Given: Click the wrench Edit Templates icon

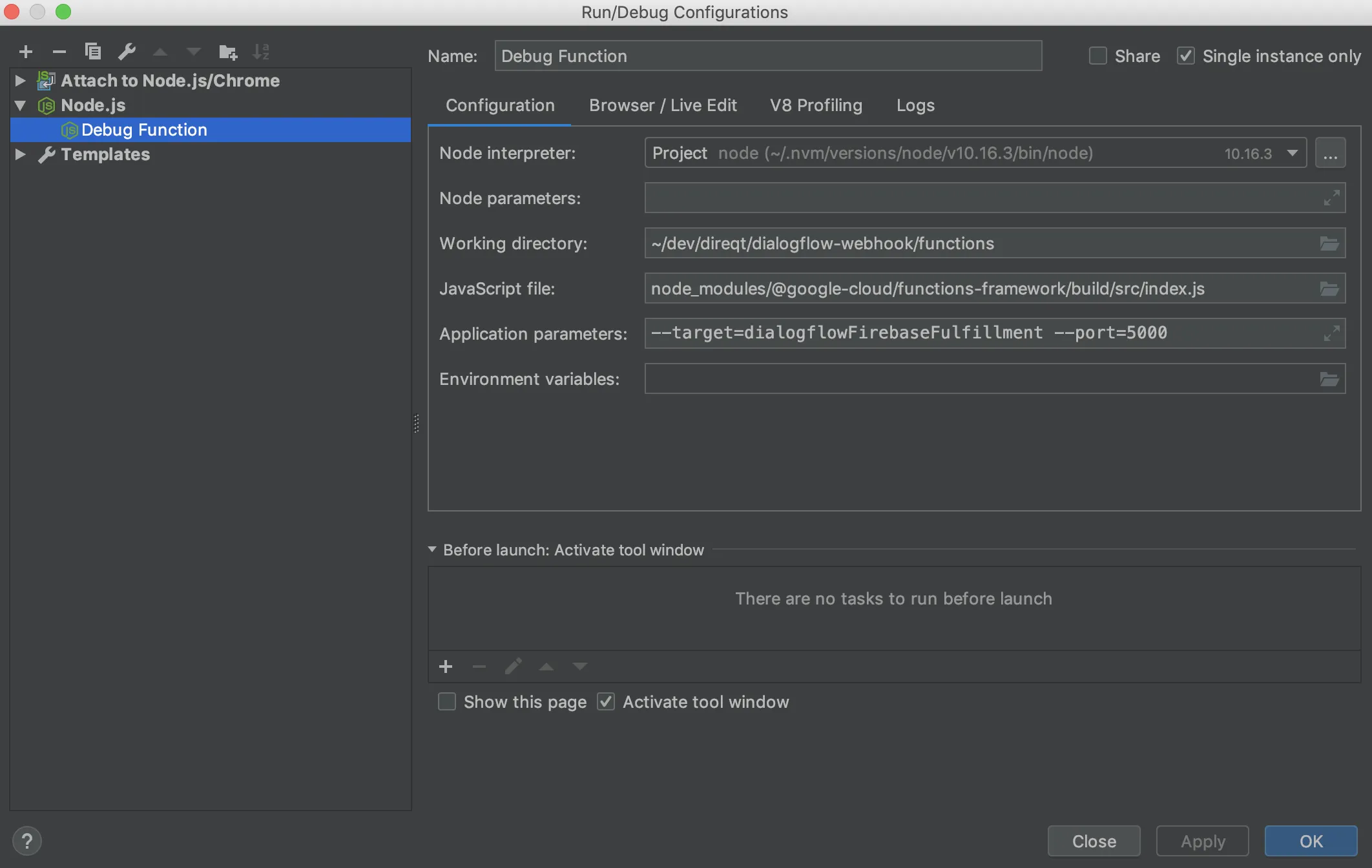Looking at the screenshot, I should (x=127, y=52).
